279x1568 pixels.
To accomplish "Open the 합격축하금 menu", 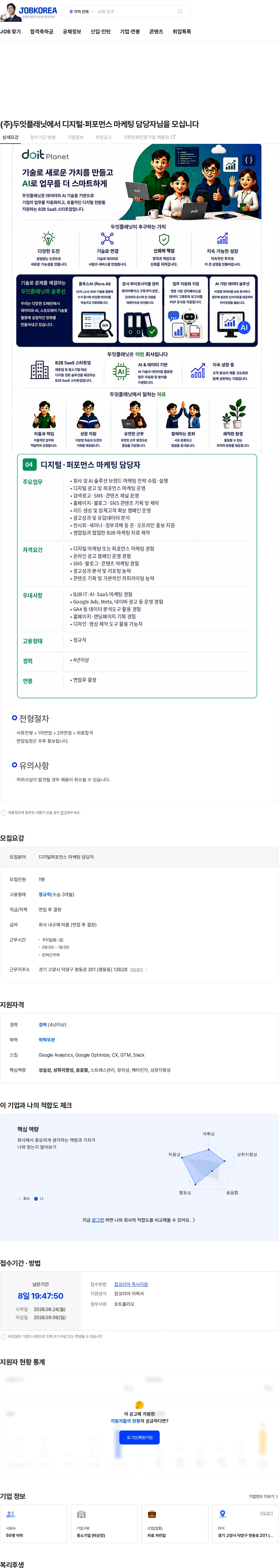I will 42,32.
